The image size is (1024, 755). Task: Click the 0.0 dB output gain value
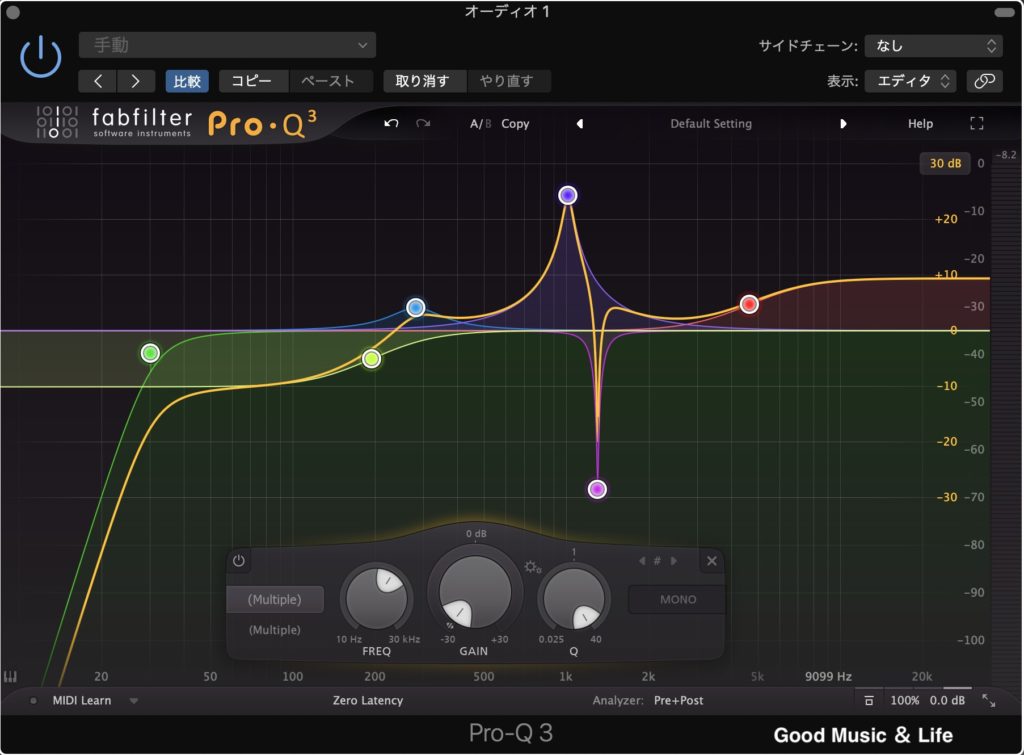tap(947, 701)
